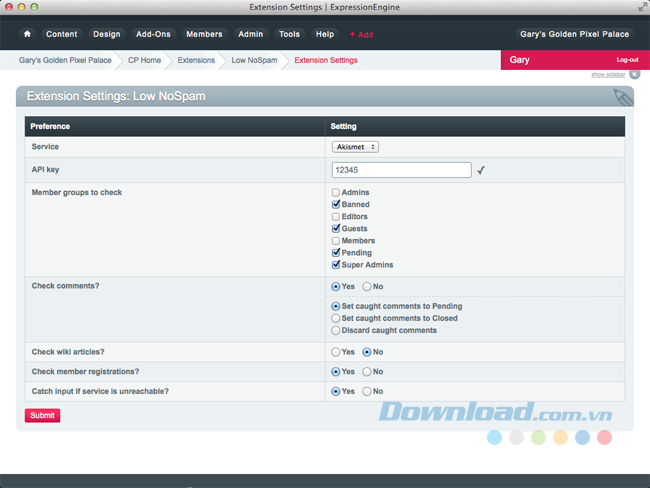Click the API key validation checkmark

(x=480, y=170)
